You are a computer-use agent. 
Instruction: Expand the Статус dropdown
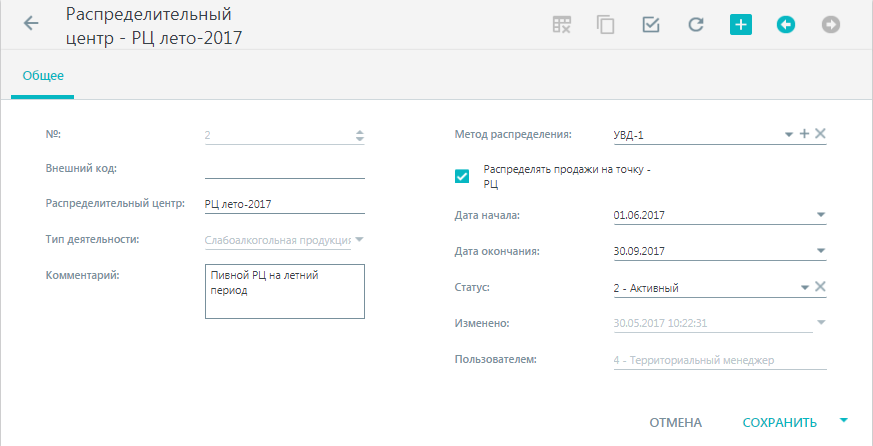pyautogui.click(x=805, y=288)
